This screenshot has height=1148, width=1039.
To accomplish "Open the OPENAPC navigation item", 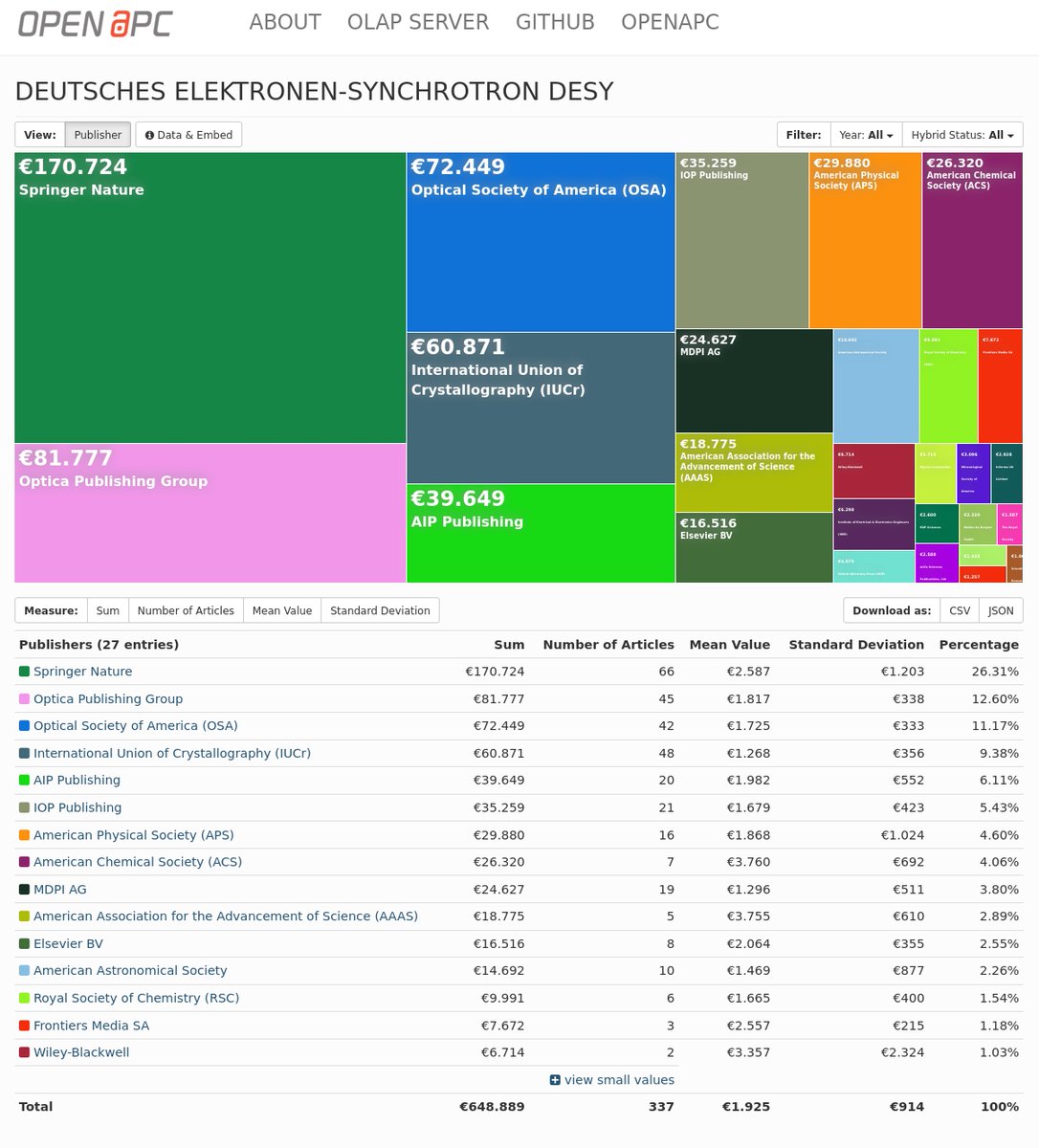I will click(670, 22).
